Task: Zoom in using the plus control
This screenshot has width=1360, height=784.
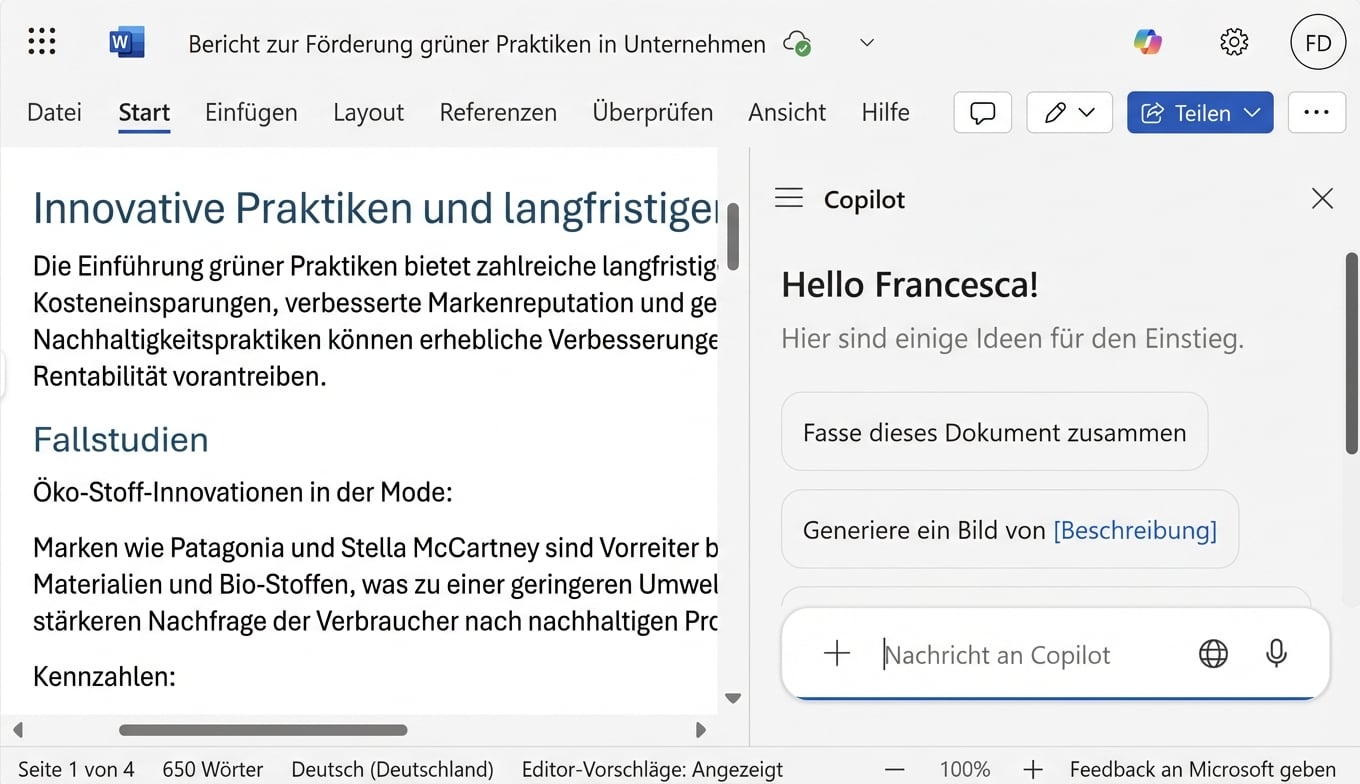Action: (1032, 769)
